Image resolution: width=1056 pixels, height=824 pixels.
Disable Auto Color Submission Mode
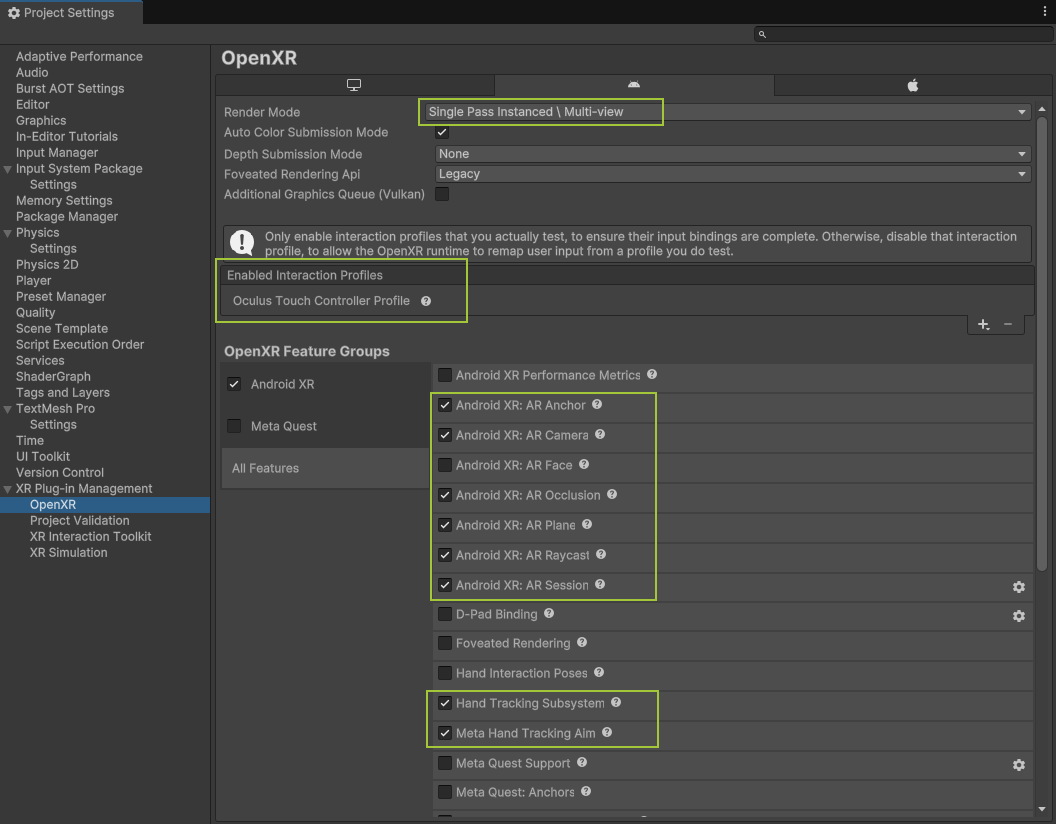point(441,133)
